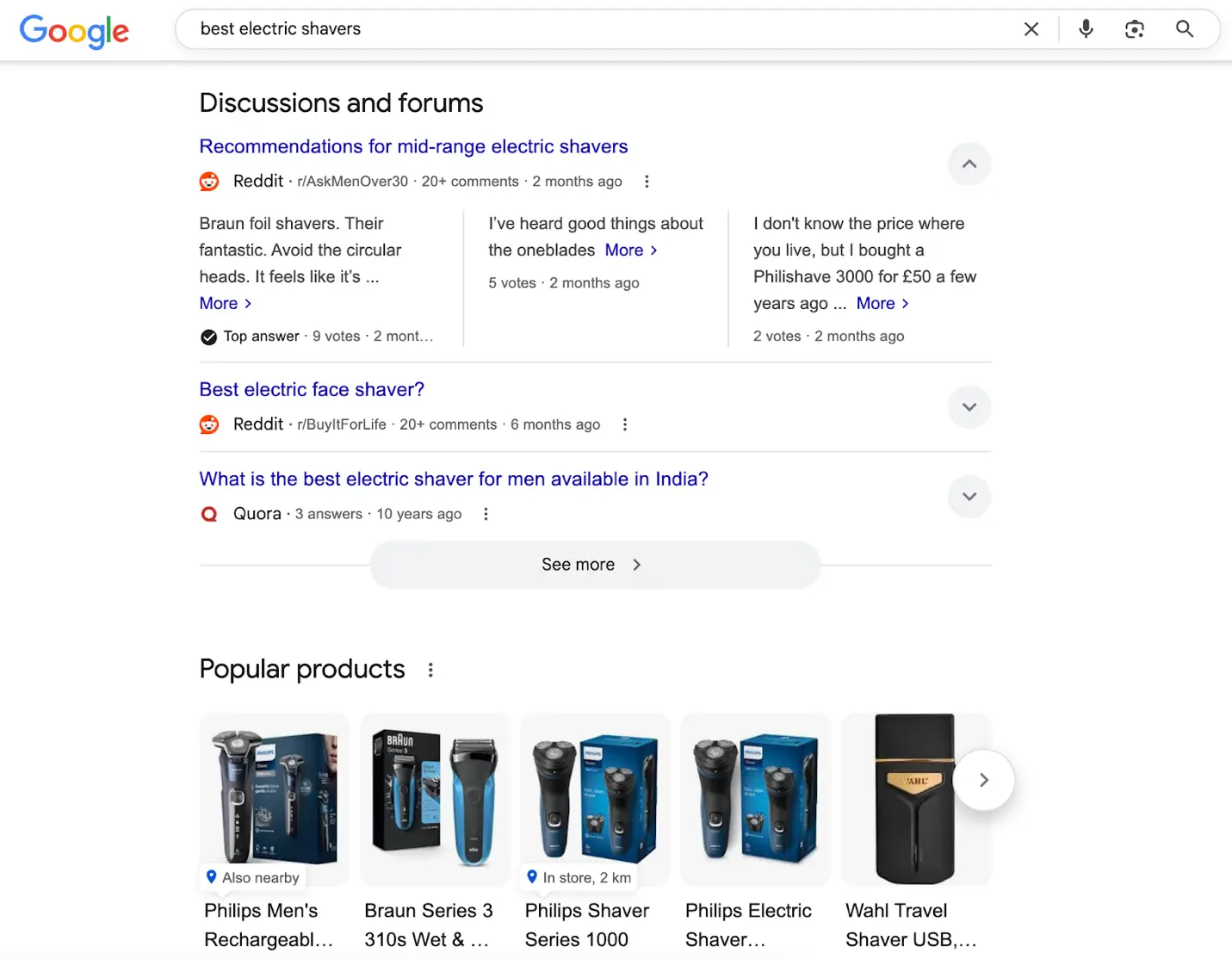The image size is (1232, 959).
Task: Click the Top answer checkmark badge
Action: [208, 337]
